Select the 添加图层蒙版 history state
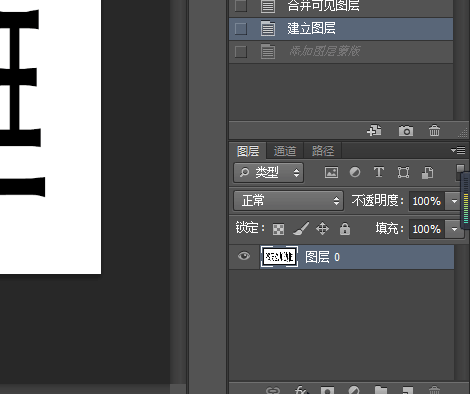The height and width of the screenshot is (394, 470). click(341, 52)
